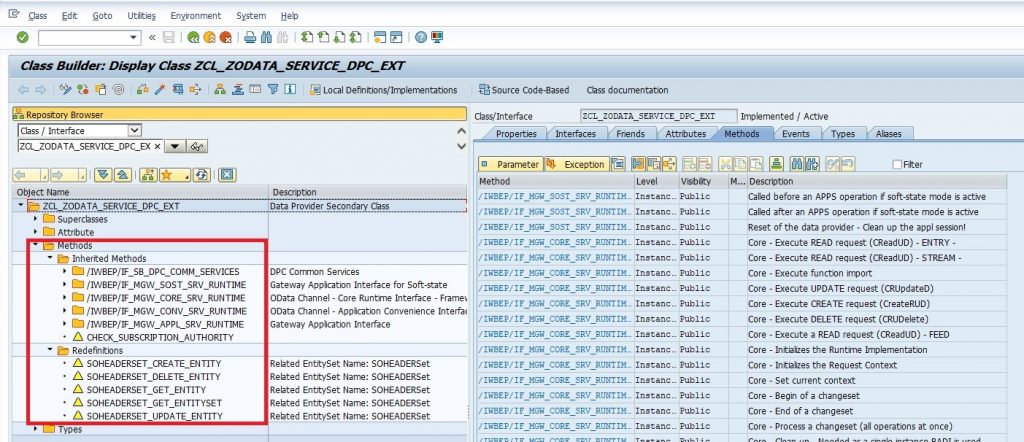Open the Utilities menu
This screenshot has width=1024, height=442.
(x=141, y=16)
